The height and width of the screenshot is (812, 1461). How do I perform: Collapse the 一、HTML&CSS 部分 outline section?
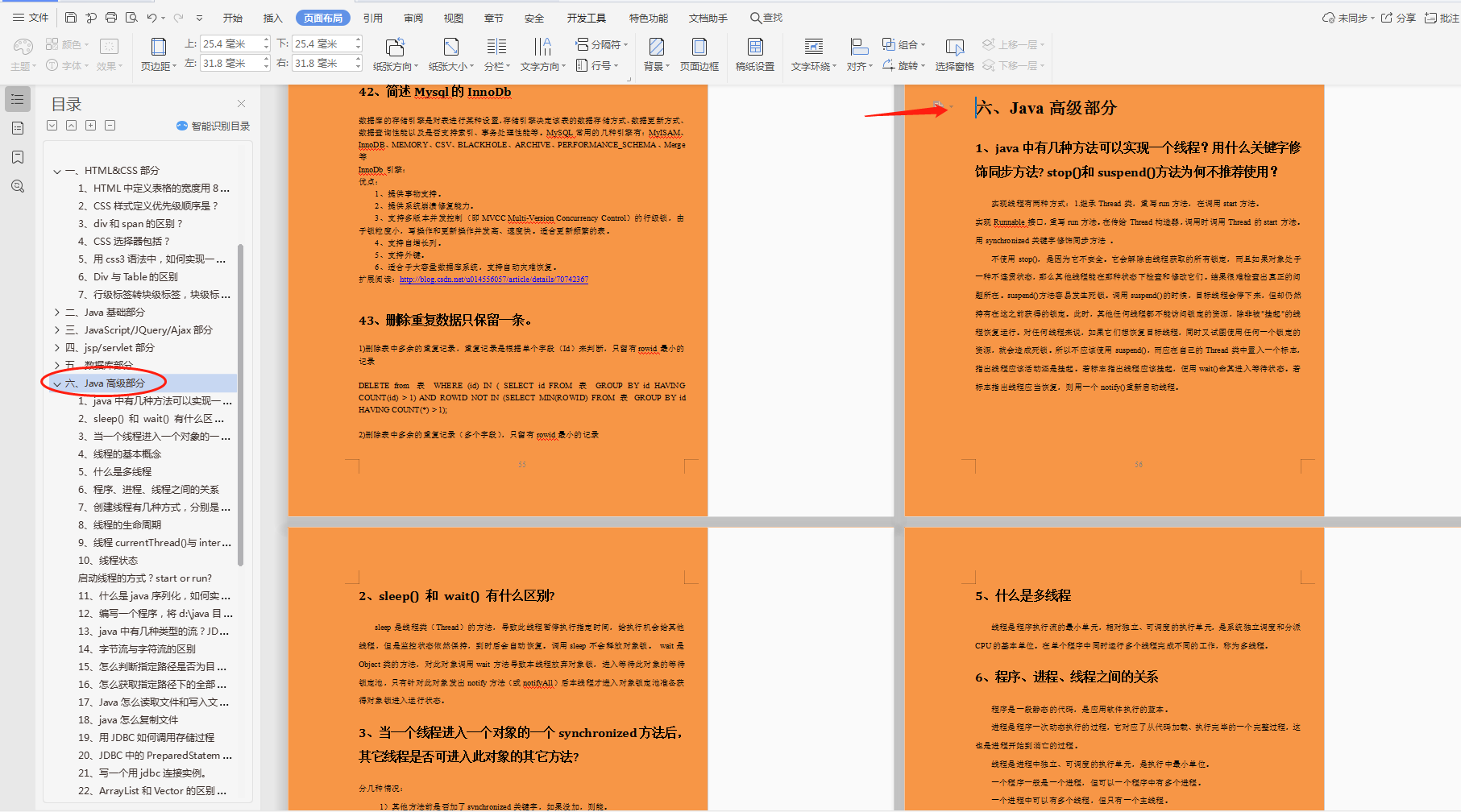[x=57, y=171]
